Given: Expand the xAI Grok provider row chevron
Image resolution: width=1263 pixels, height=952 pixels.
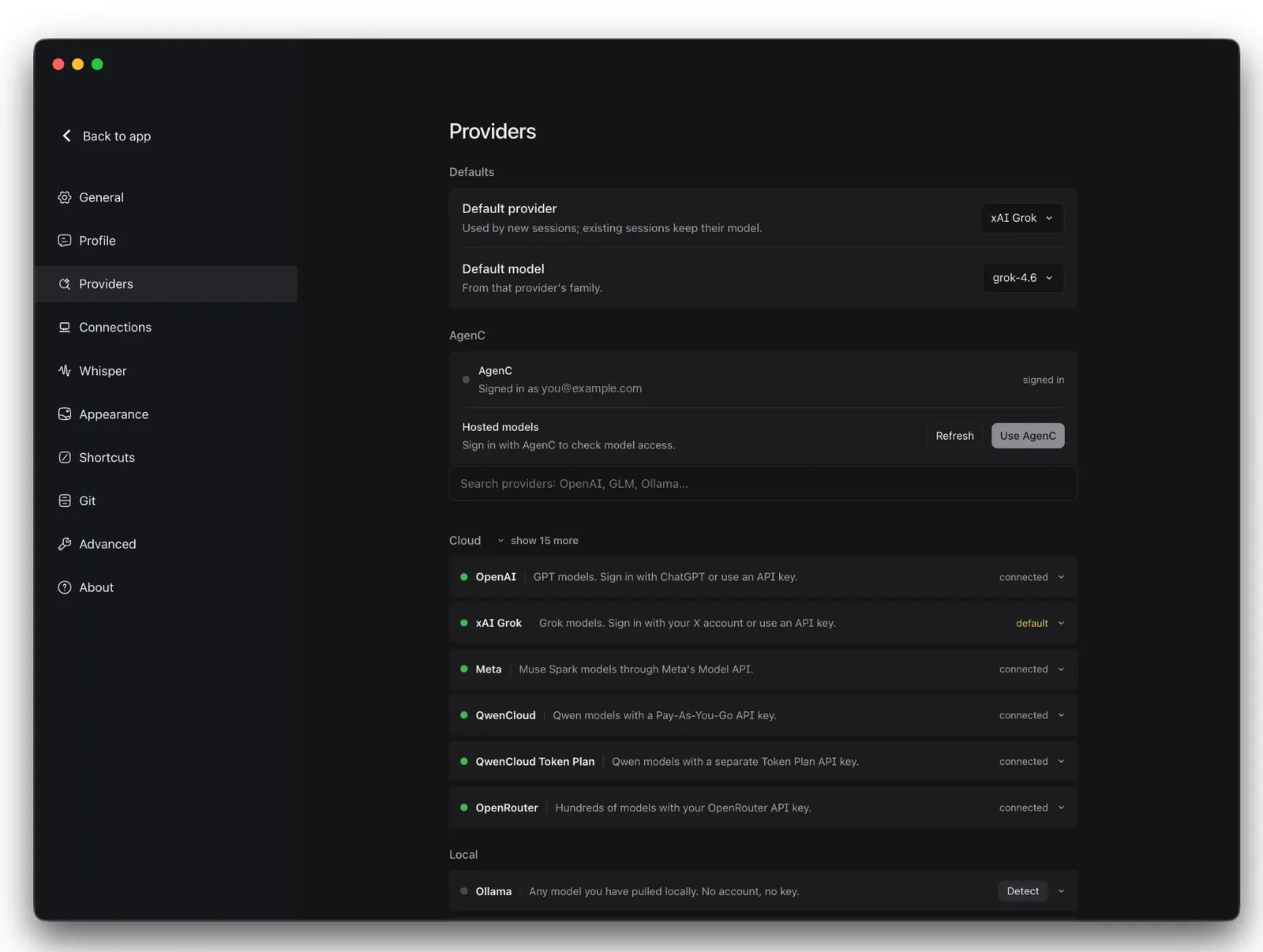Looking at the screenshot, I should coord(1061,623).
